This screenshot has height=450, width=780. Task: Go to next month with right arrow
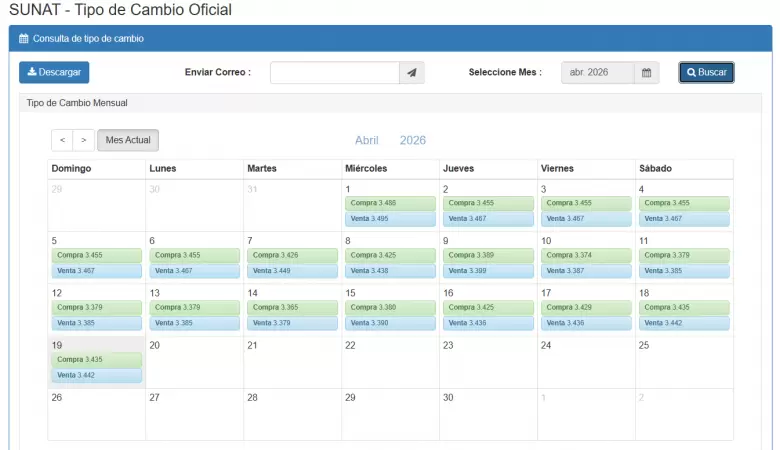pos(84,141)
